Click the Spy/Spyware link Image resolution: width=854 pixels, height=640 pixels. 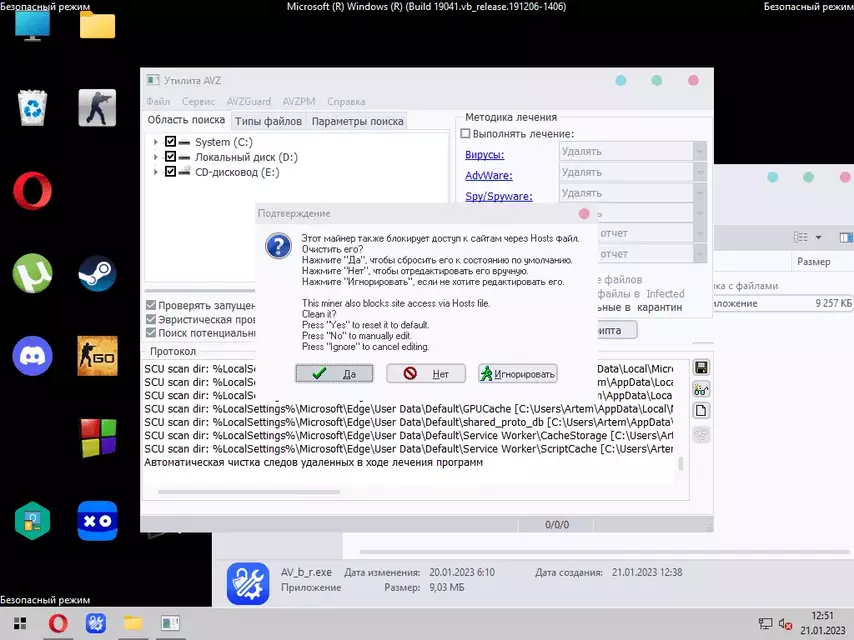click(x=498, y=196)
